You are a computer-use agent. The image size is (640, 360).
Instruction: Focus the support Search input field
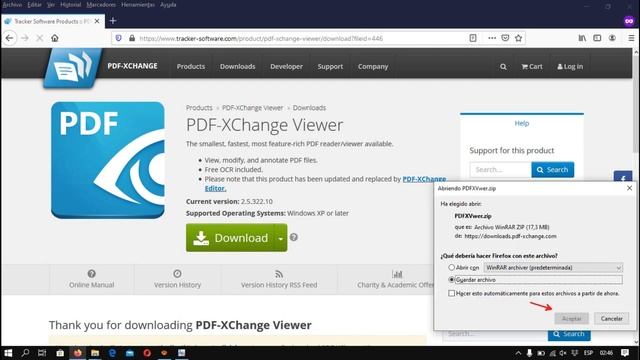(500, 169)
